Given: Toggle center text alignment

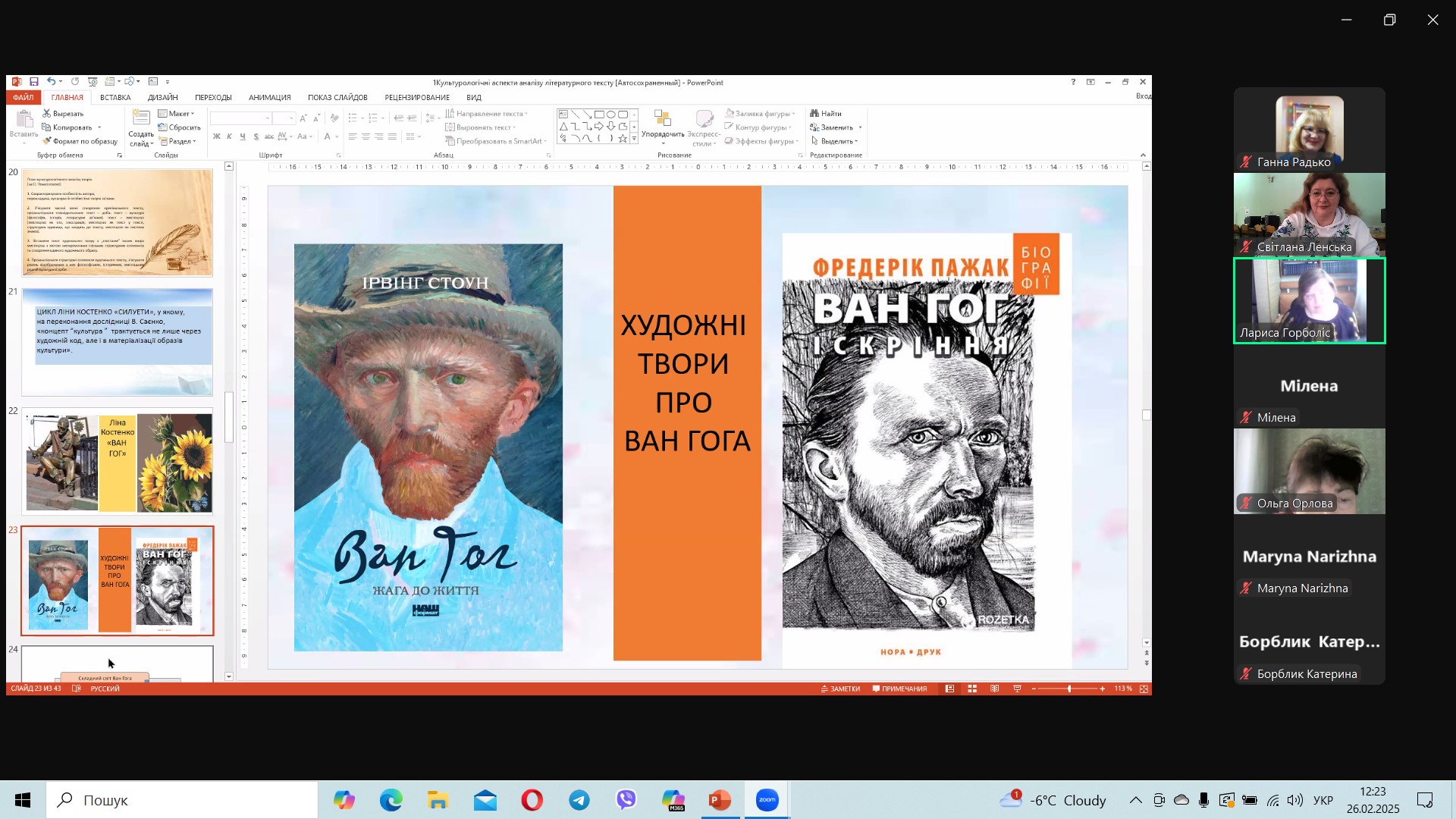Looking at the screenshot, I should [x=366, y=136].
